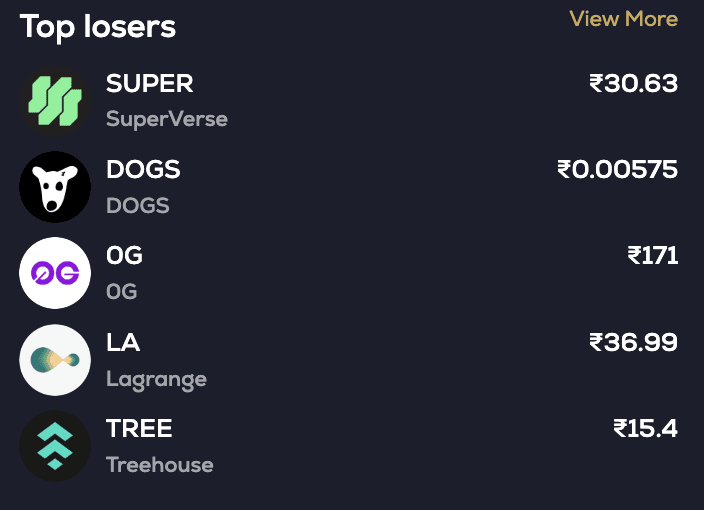Click the Lagrange coin logo icon
The image size is (704, 510).
(x=55, y=360)
